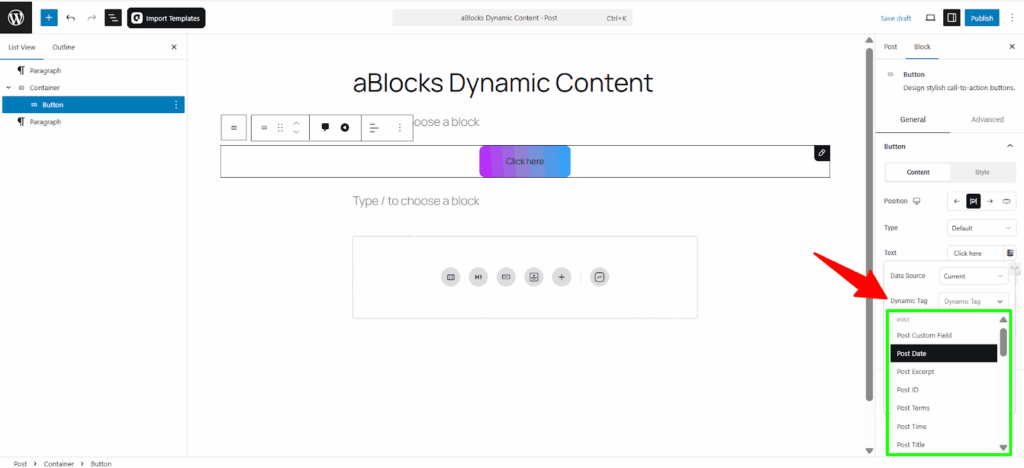
Task: Open options for Button list item
Action: coord(176,104)
